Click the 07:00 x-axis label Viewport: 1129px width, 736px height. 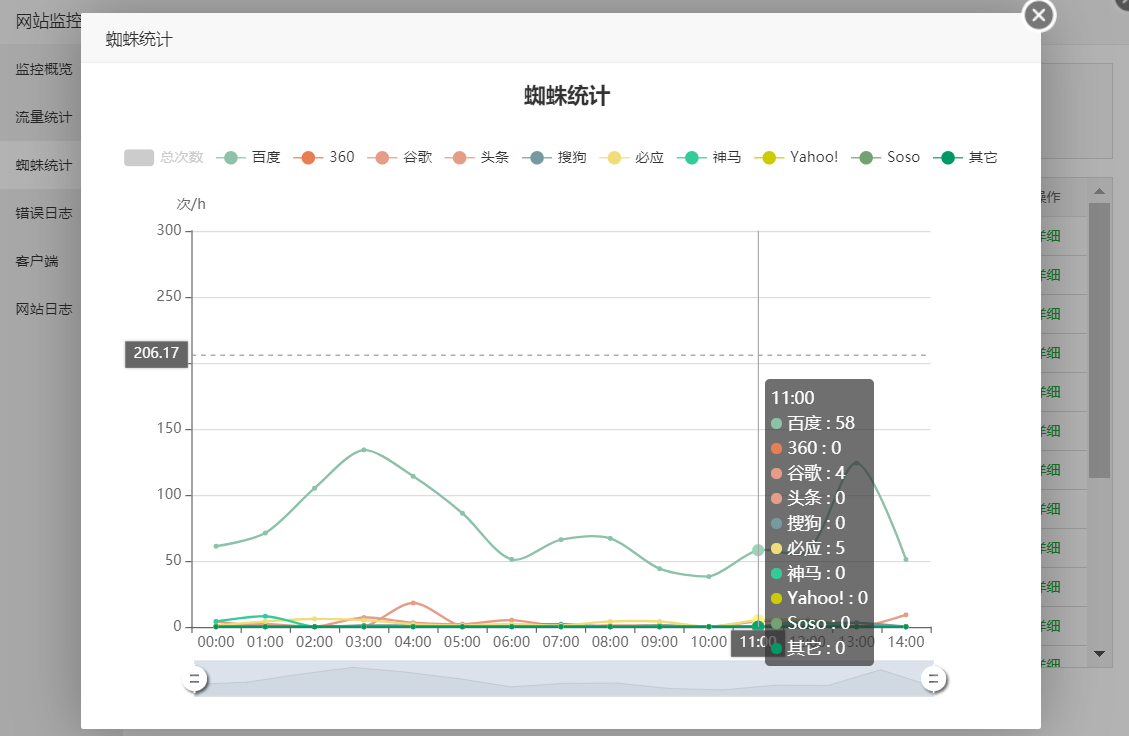pyautogui.click(x=561, y=642)
